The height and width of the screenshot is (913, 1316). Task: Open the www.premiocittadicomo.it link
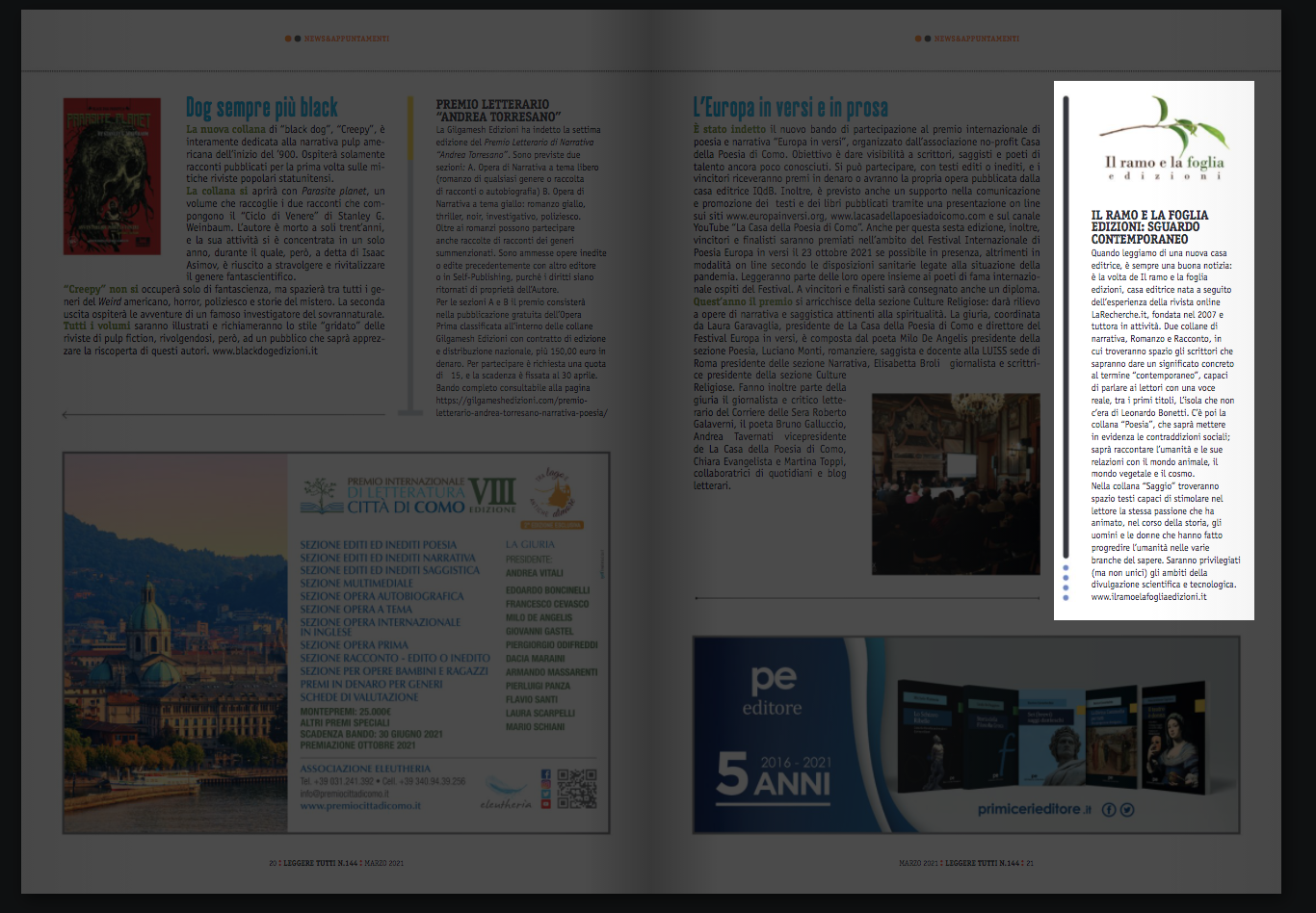360,806
